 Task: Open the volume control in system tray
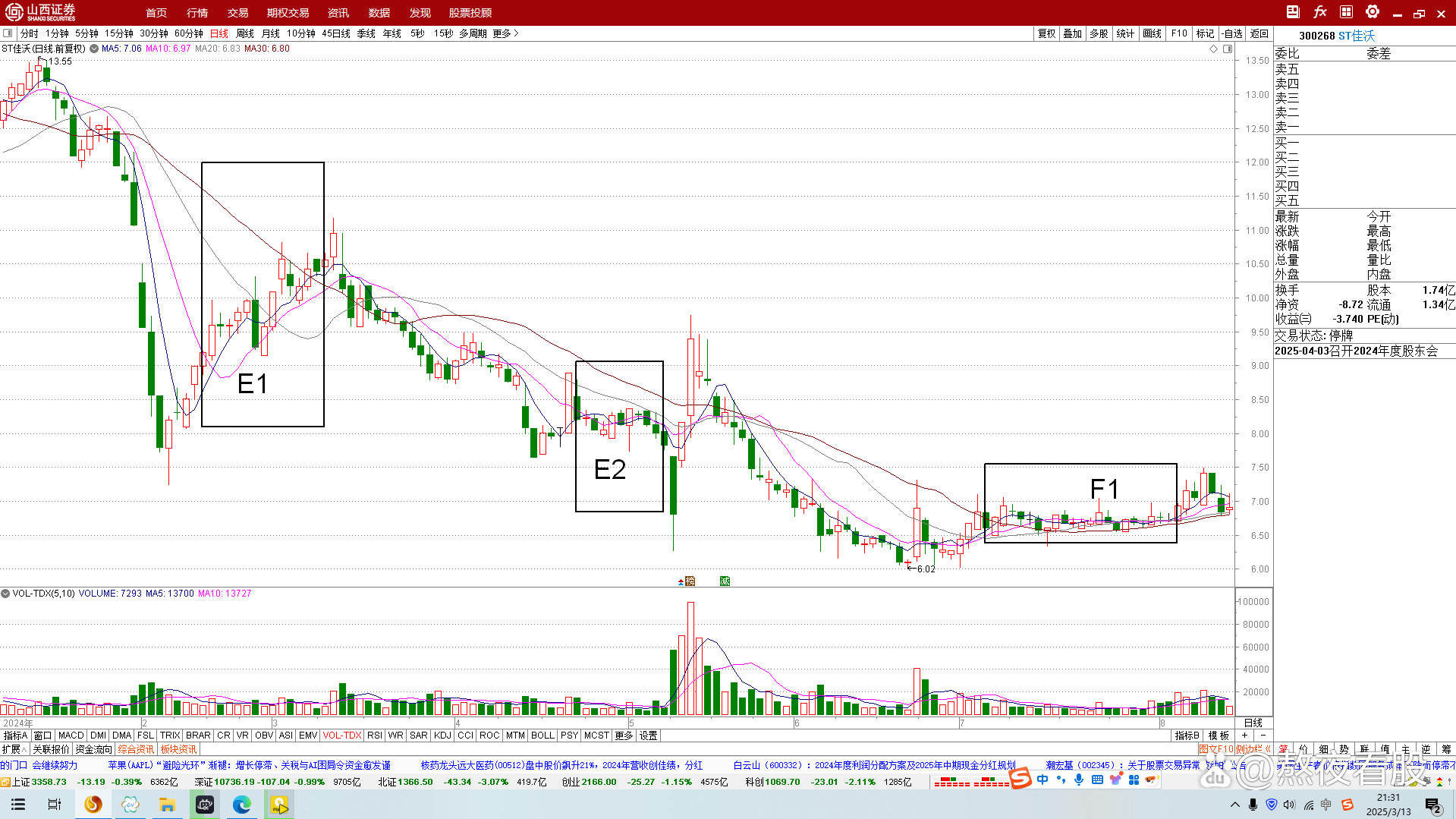point(1289,805)
